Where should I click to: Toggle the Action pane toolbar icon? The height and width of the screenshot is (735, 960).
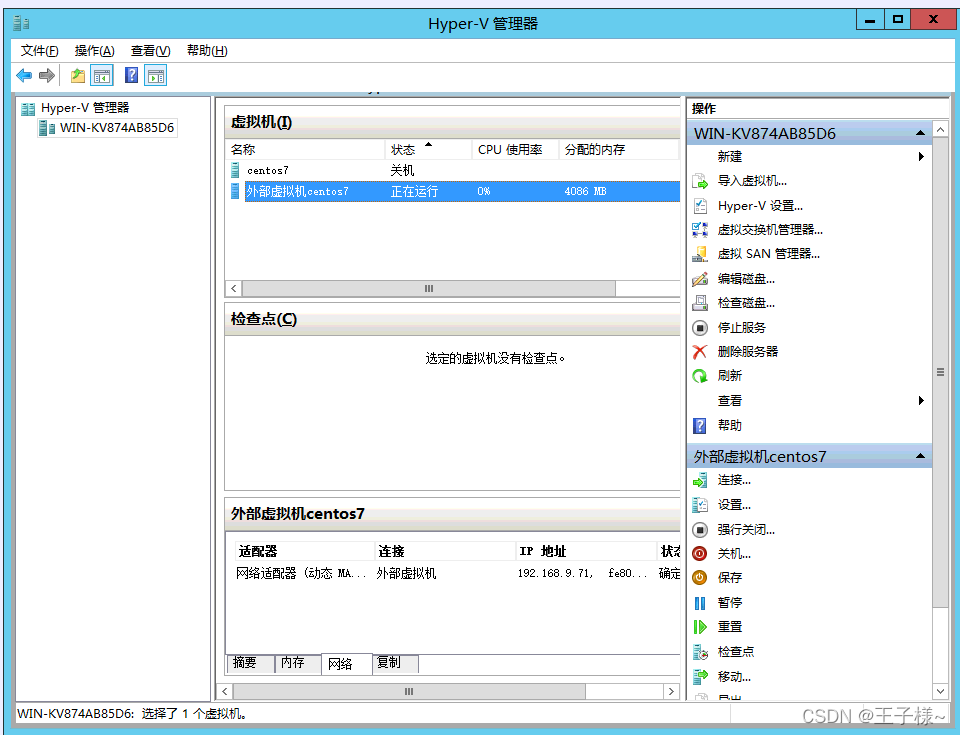coord(156,76)
